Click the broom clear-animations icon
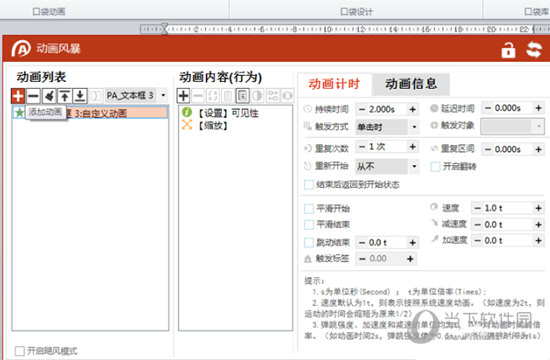Screen dimensions: 550x360 [49, 95]
